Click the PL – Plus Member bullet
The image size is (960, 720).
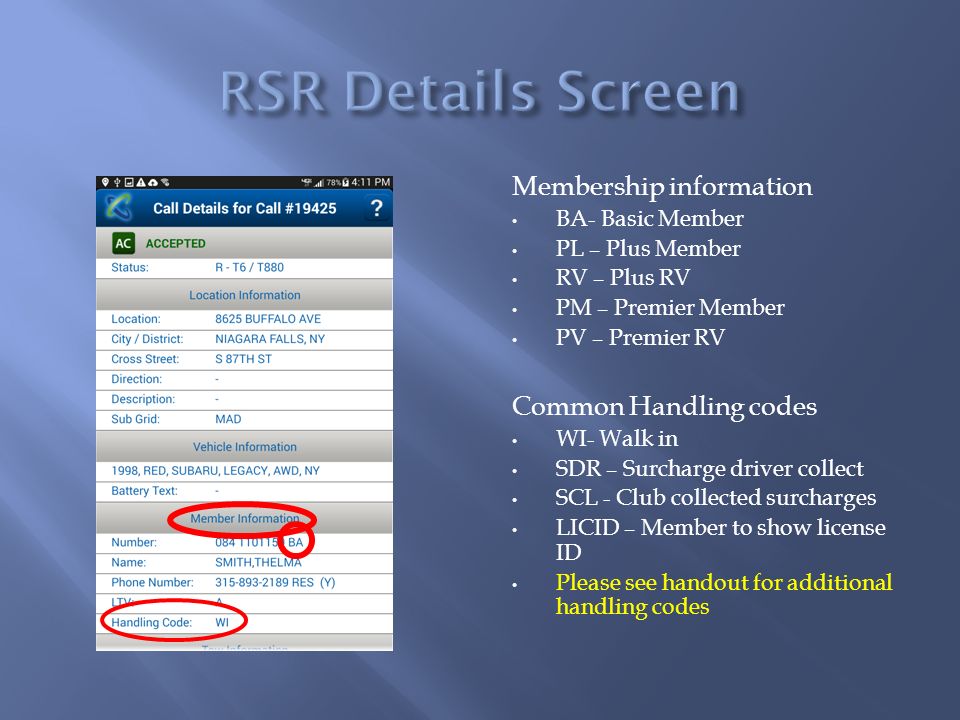coord(648,249)
